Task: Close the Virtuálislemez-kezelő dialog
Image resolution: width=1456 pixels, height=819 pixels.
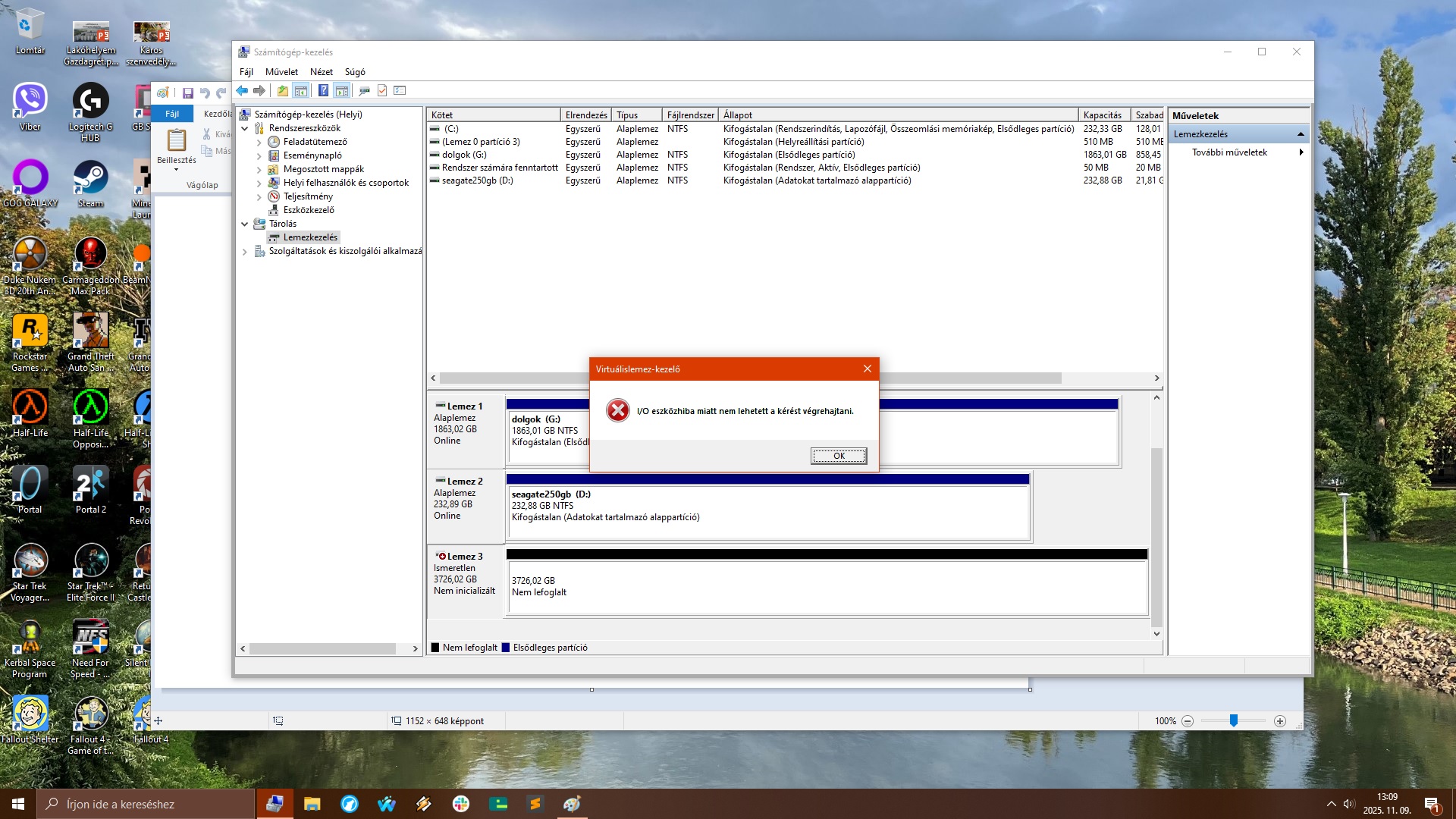Action: [x=867, y=369]
